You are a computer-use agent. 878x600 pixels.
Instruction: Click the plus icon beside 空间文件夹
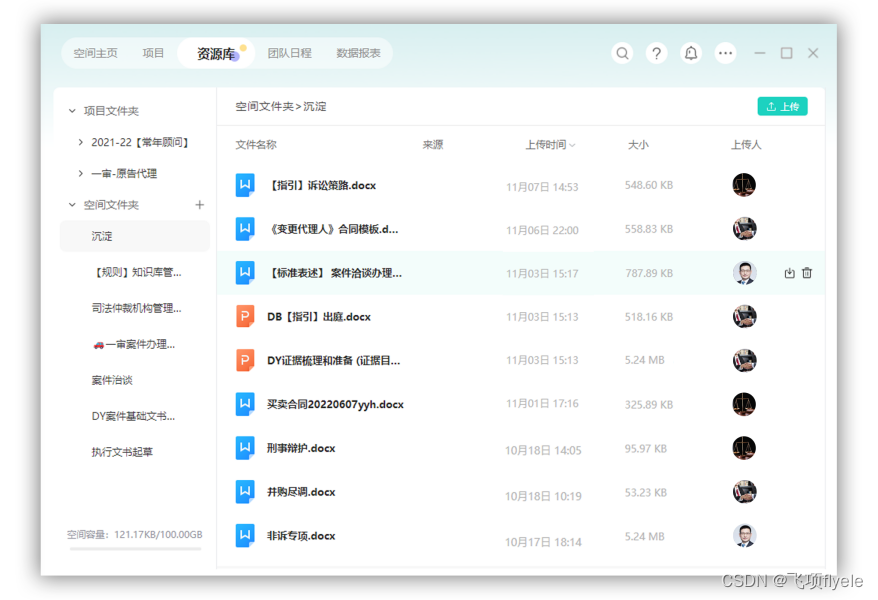click(199, 205)
